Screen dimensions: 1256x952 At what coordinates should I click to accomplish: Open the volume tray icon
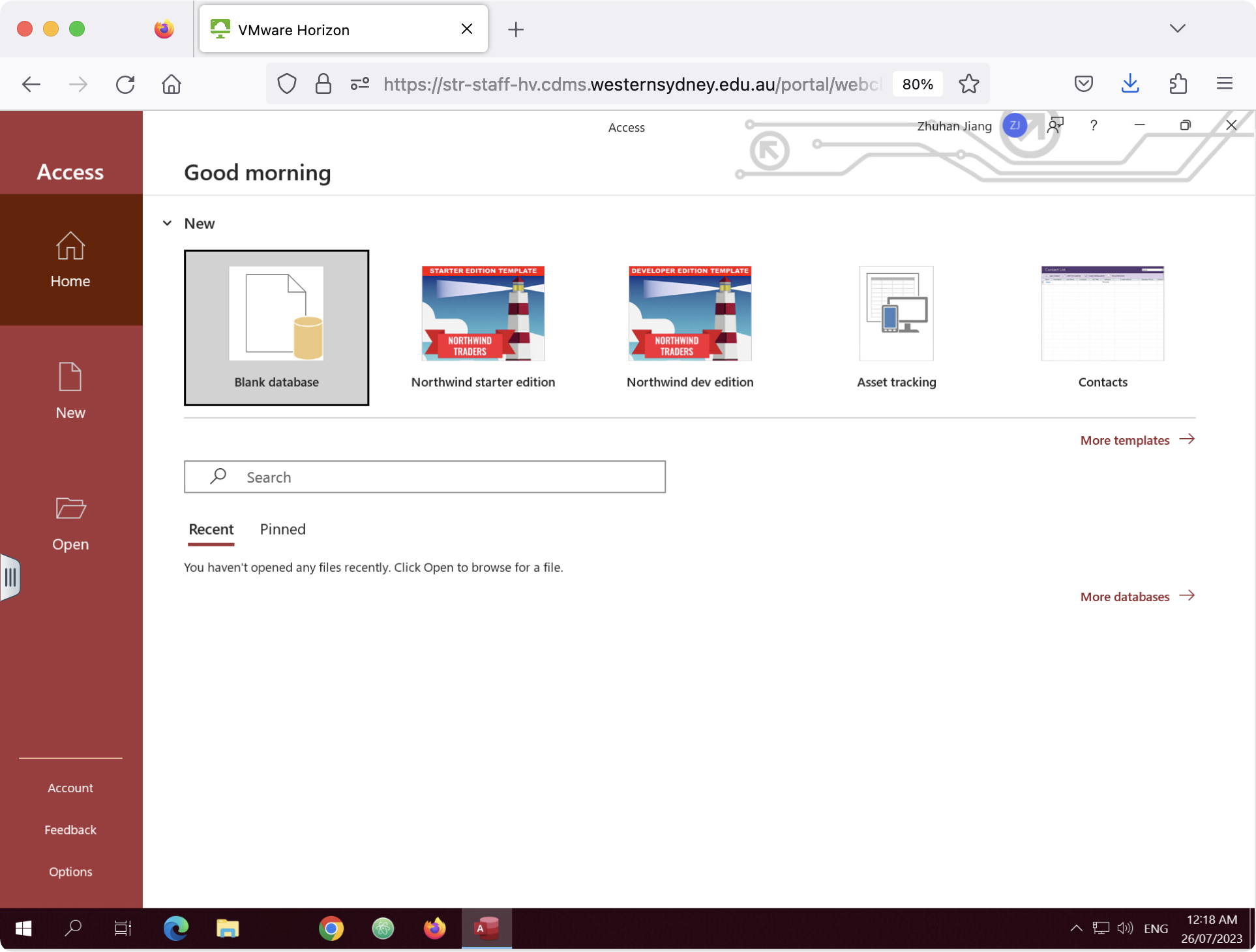click(x=1125, y=928)
